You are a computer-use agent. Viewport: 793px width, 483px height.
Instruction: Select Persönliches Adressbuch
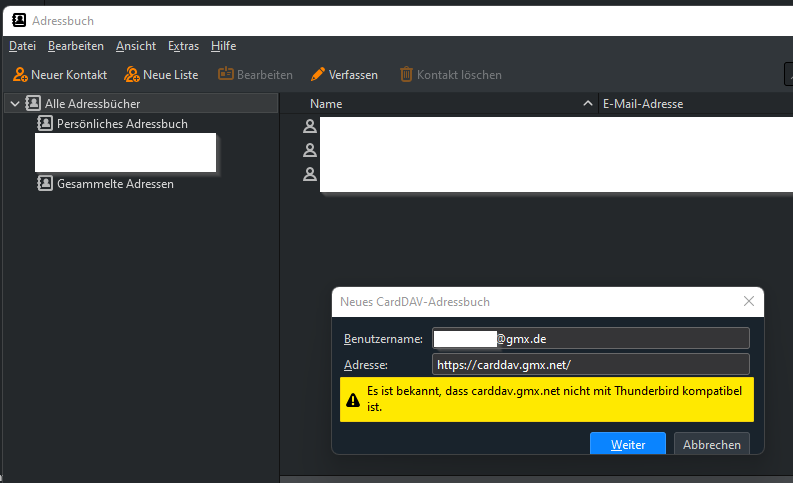point(122,123)
